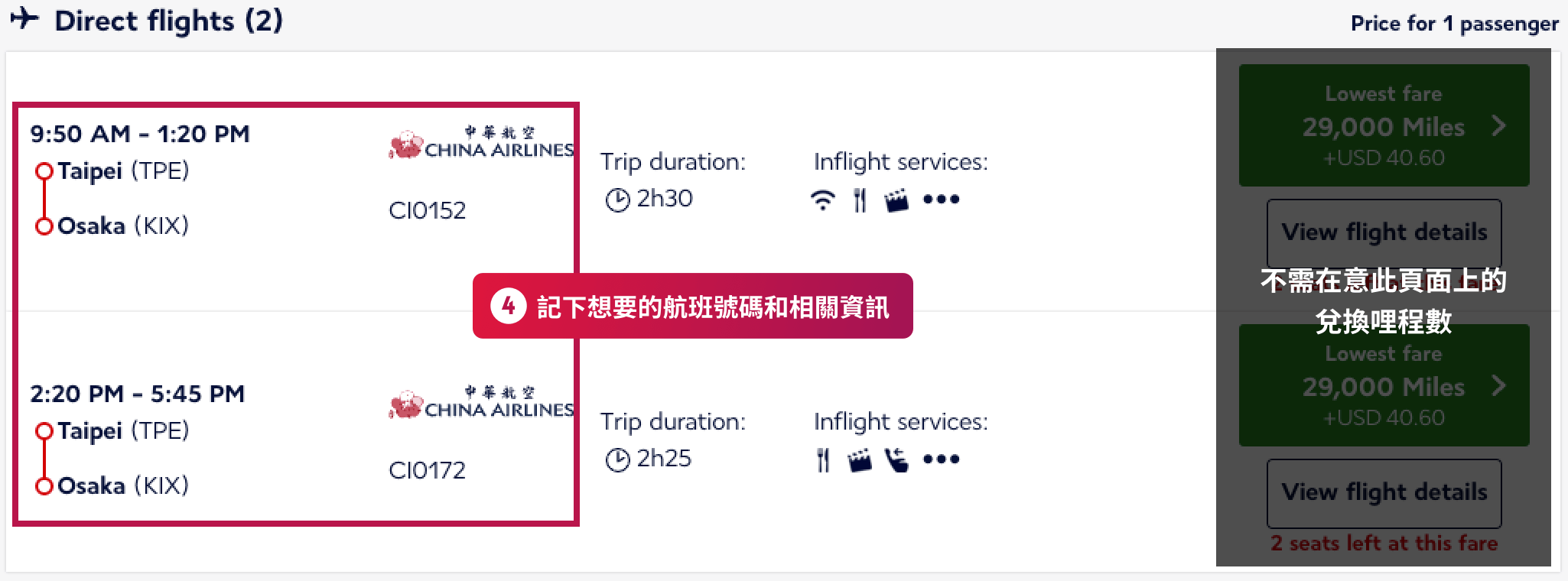Click the phone service icon for flight CI0172
This screenshot has width=1568, height=581.
coord(897,459)
